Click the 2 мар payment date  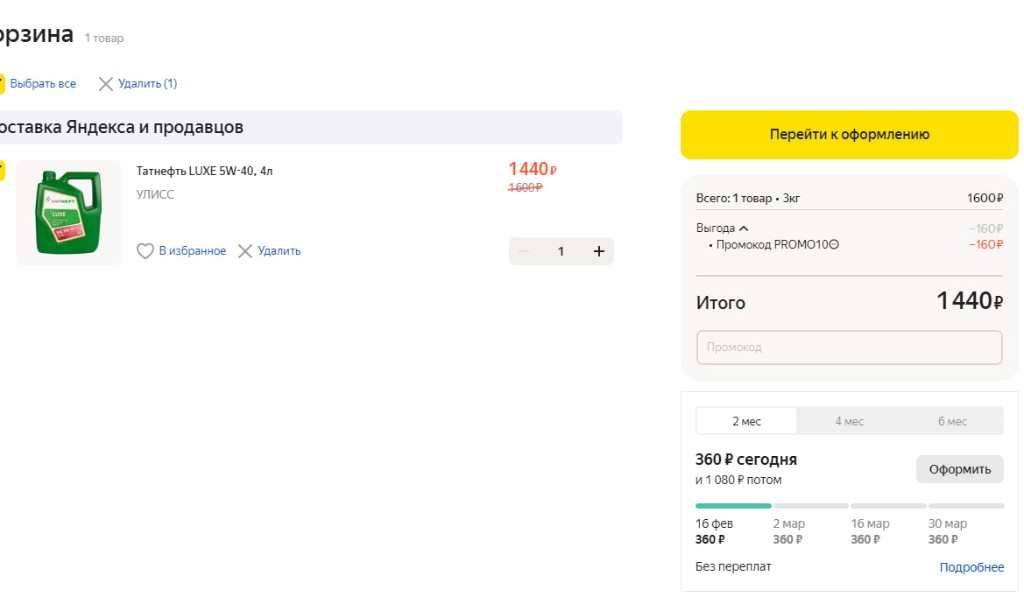click(x=789, y=524)
